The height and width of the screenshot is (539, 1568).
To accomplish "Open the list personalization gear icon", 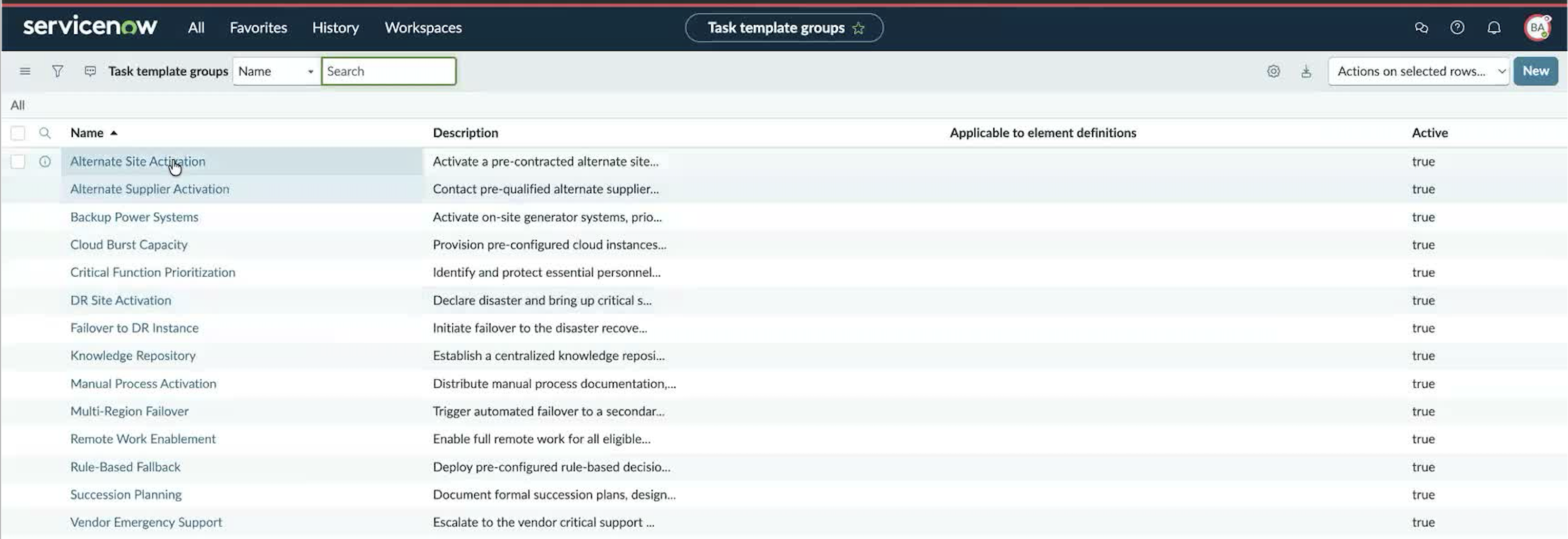I will point(1273,71).
